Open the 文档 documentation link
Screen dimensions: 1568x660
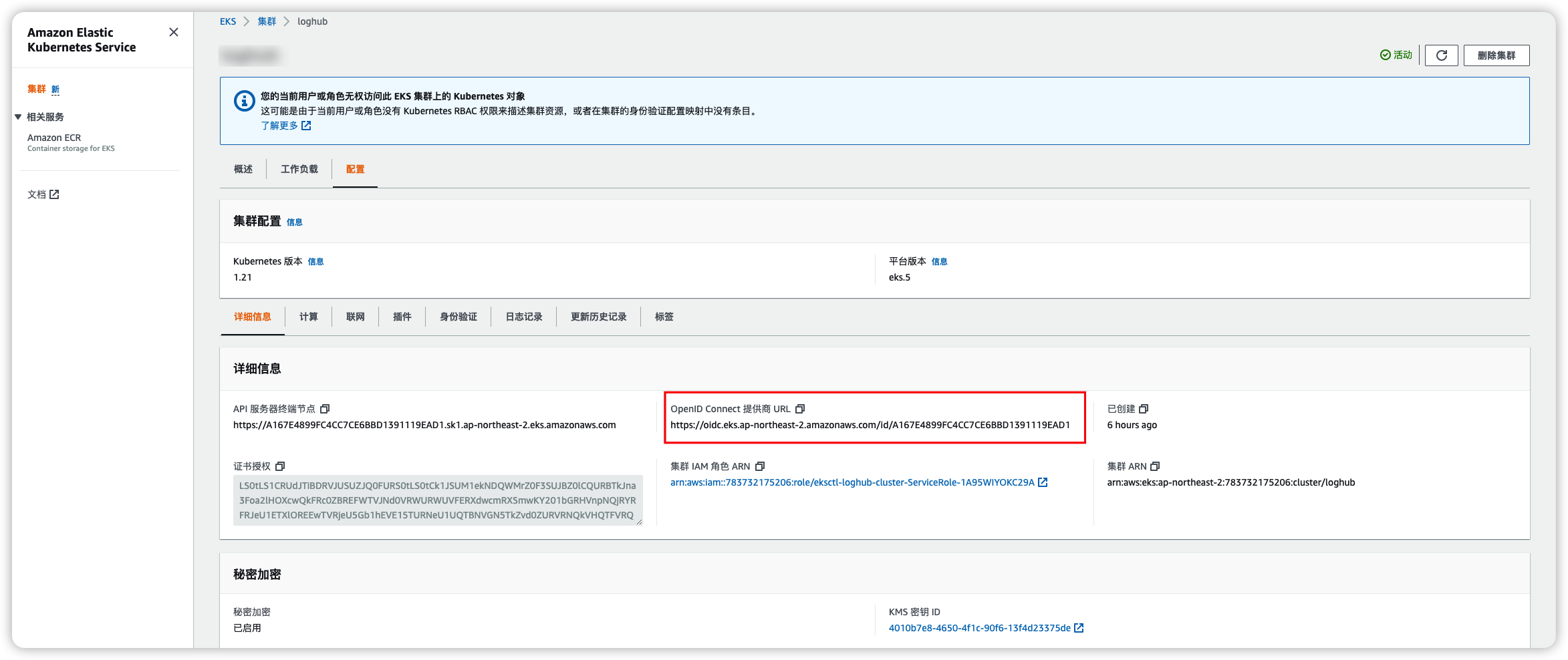tap(43, 194)
